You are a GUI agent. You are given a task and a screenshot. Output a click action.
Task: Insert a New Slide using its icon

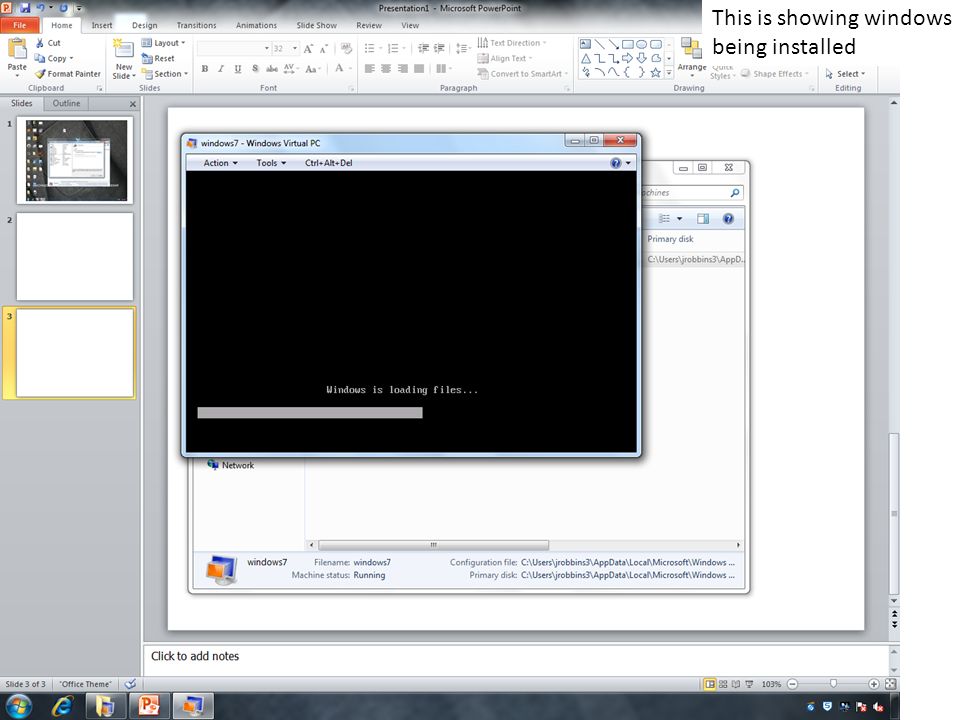coord(124,48)
